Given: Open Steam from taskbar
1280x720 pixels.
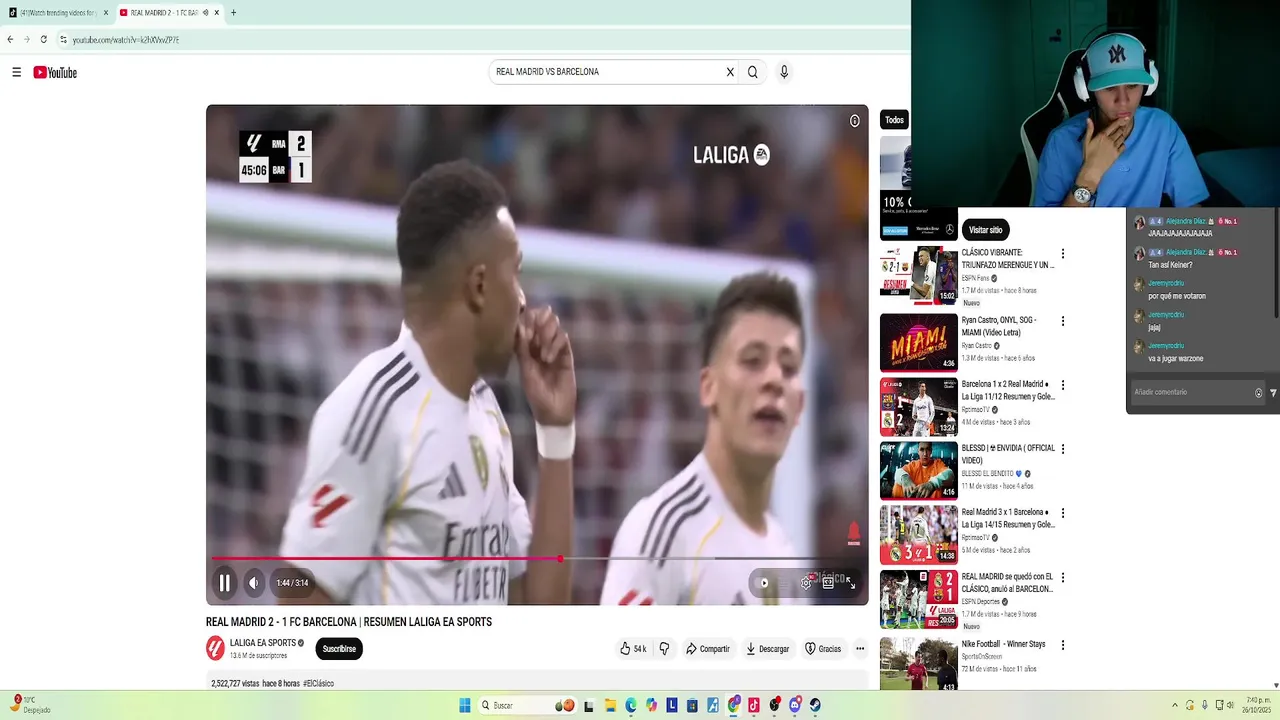Looking at the screenshot, I should coord(815,705).
